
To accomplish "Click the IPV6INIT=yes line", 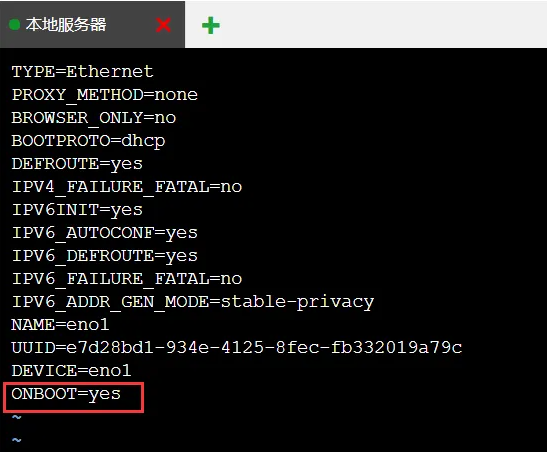I will [x=77, y=211].
